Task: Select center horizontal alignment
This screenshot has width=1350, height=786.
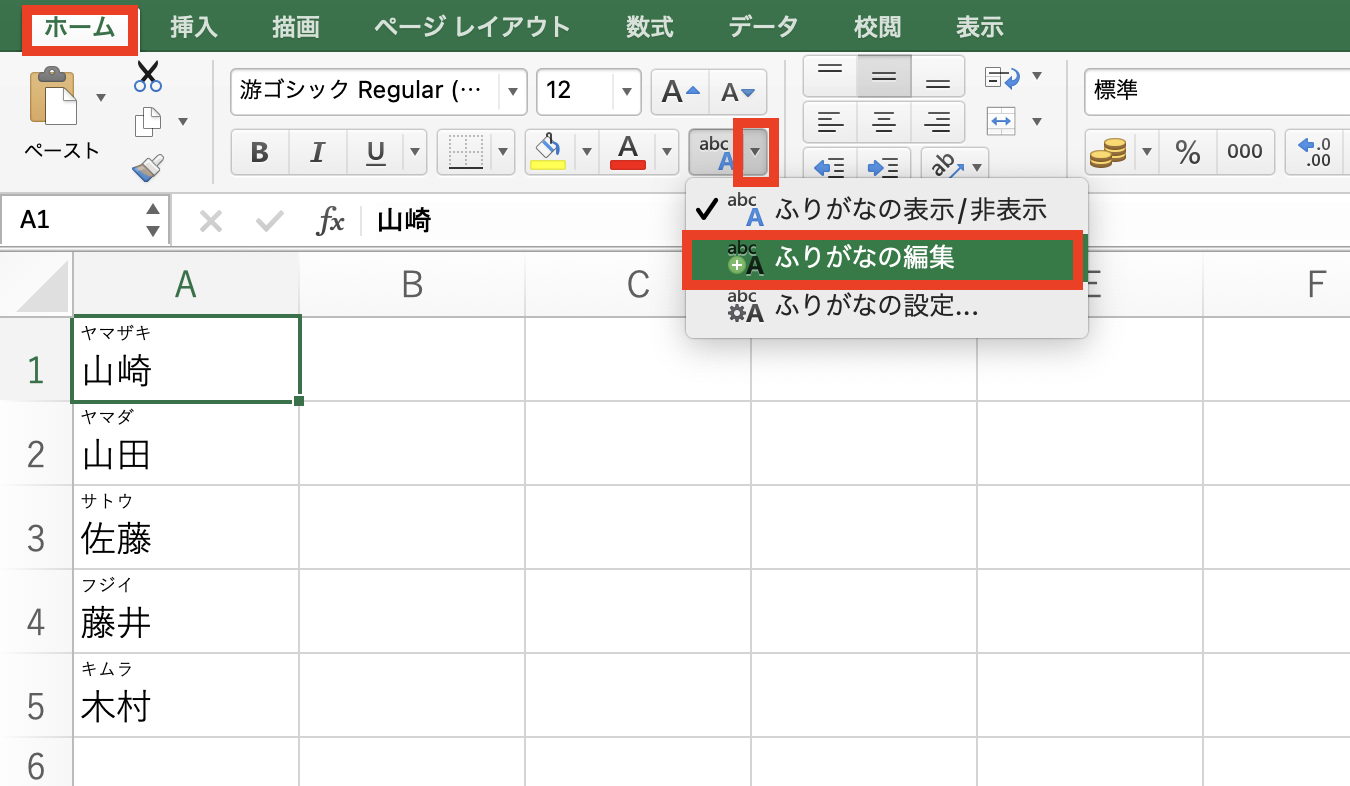Action: point(883,122)
